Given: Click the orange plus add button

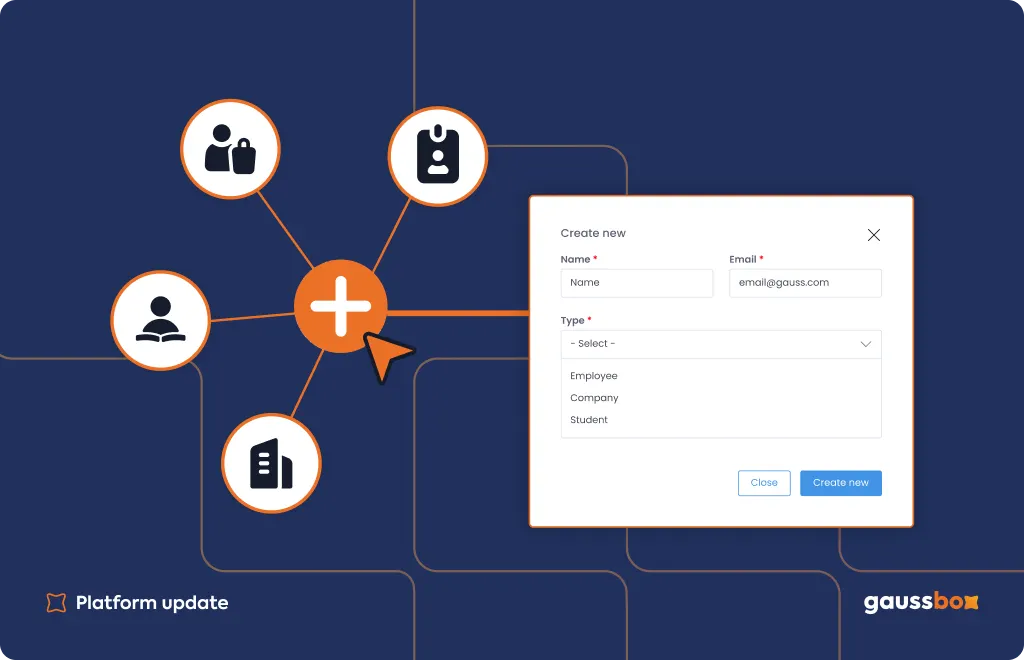Looking at the screenshot, I should pos(340,306).
